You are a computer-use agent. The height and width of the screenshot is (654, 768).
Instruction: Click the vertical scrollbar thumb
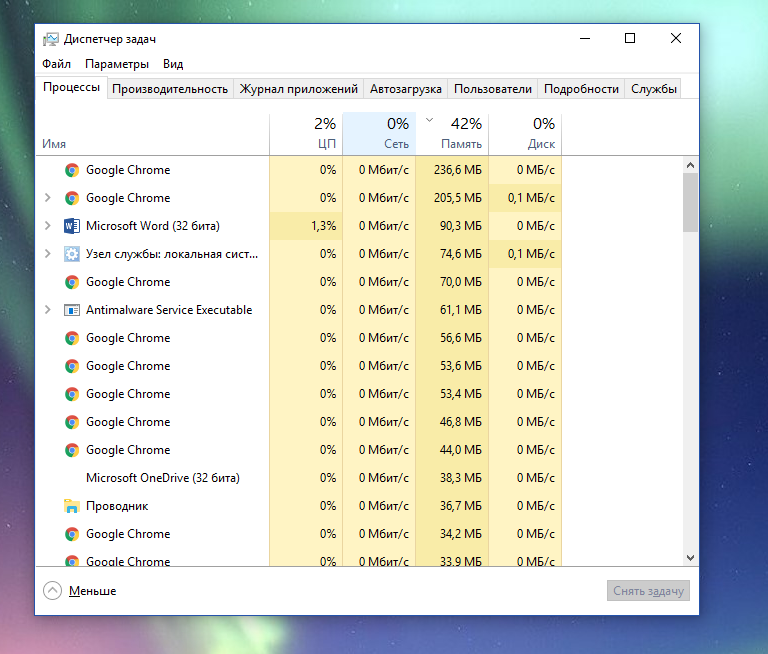[691, 202]
